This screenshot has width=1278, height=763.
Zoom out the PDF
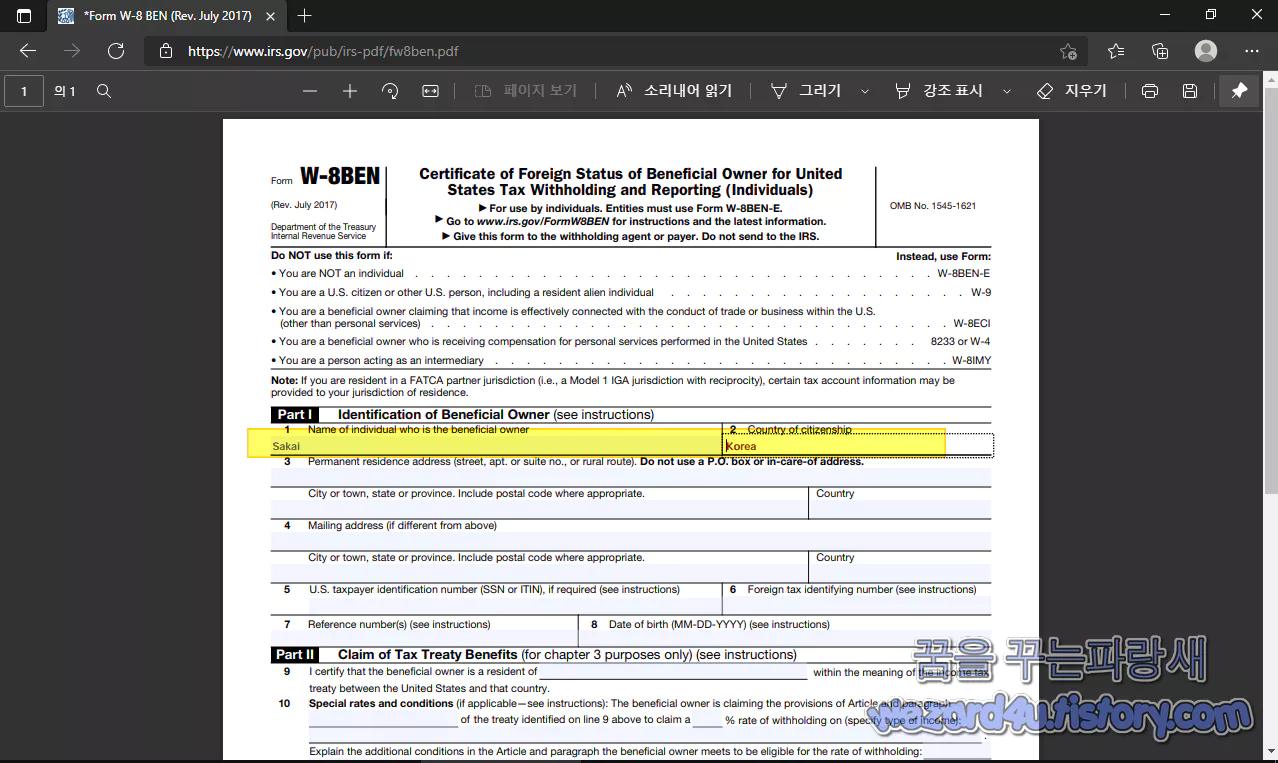pyautogui.click(x=310, y=91)
